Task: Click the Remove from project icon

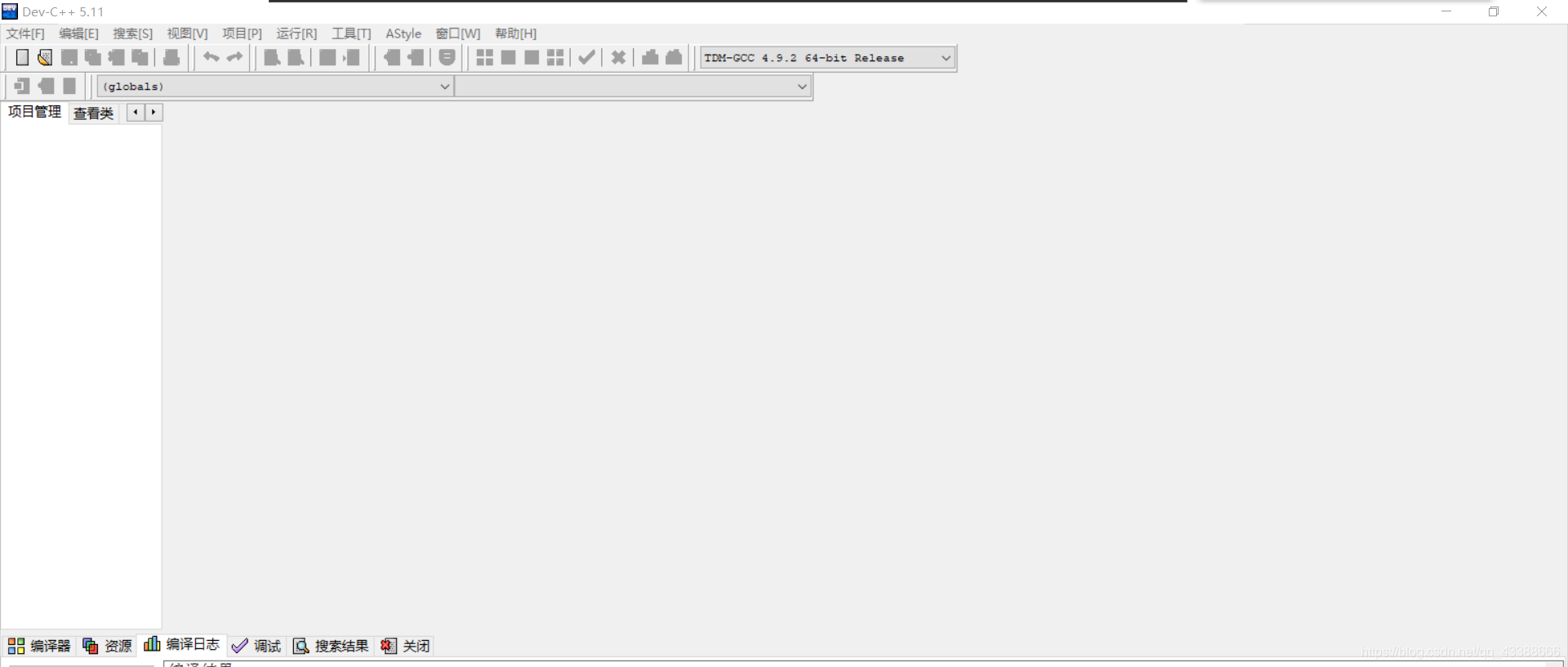Action: pos(69,86)
